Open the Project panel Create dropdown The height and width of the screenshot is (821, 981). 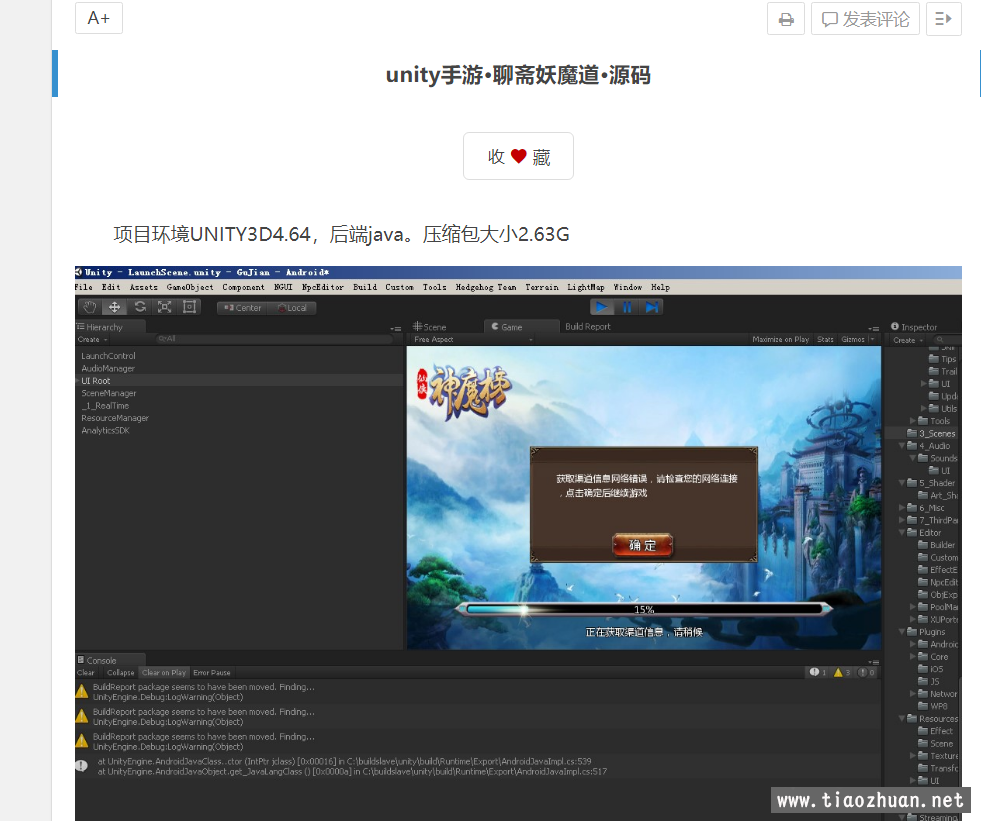[908, 340]
